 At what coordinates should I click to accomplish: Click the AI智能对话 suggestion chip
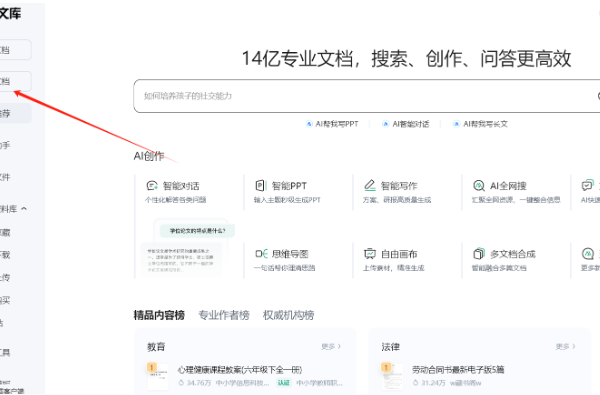406,124
